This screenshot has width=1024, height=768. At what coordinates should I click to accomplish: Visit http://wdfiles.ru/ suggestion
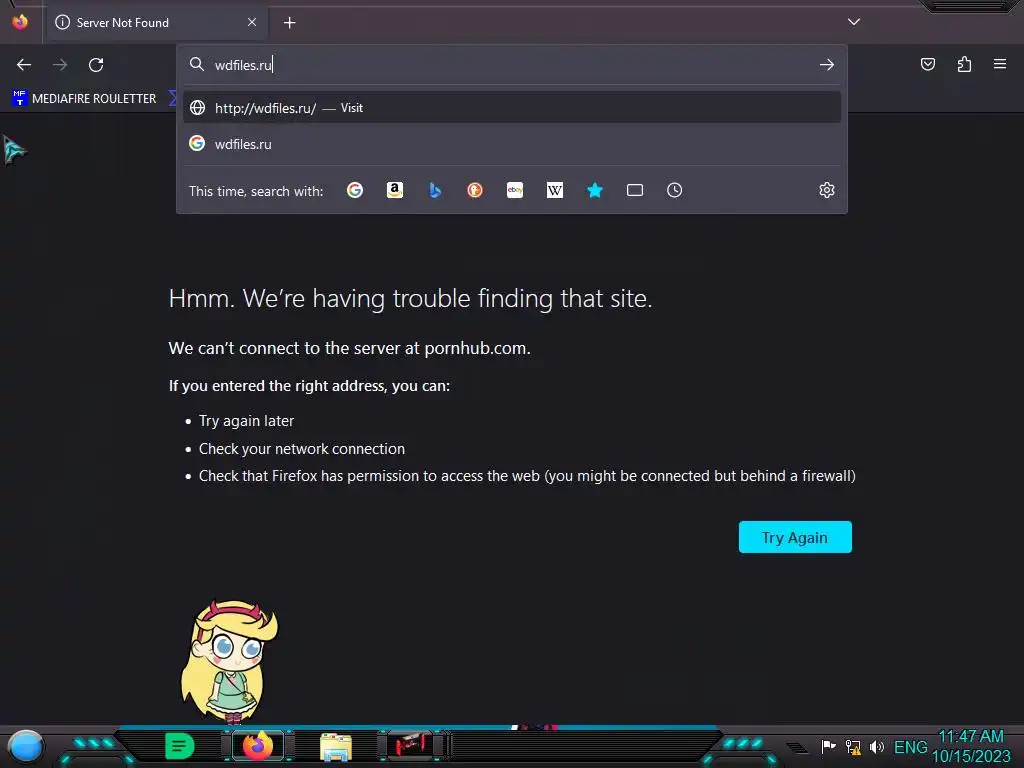512,108
